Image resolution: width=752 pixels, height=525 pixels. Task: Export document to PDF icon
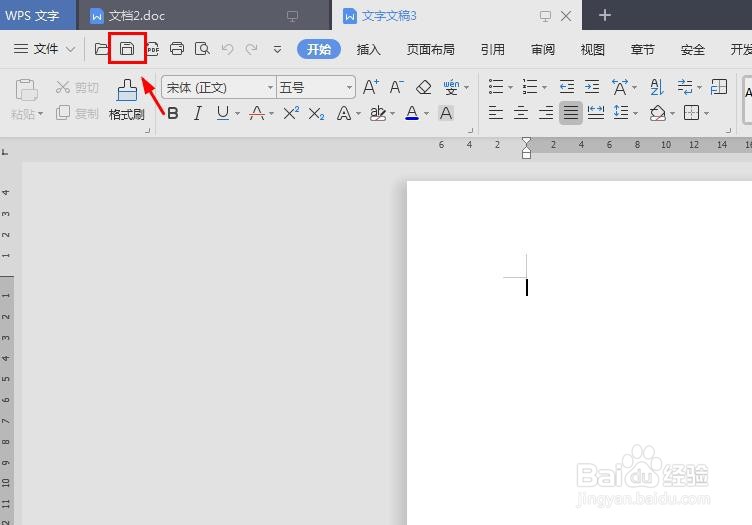click(x=153, y=48)
